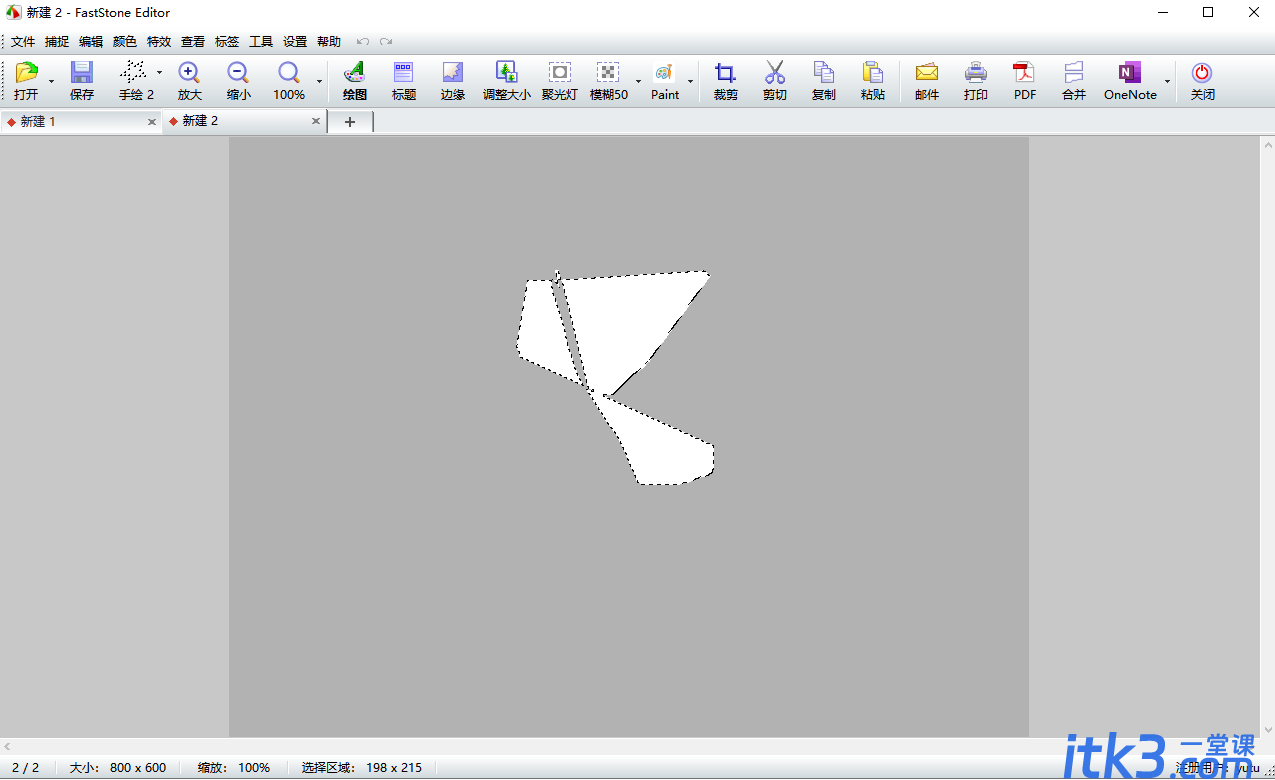
Task: Expand dropdown arrow next to OneNote
Action: 1167,80
